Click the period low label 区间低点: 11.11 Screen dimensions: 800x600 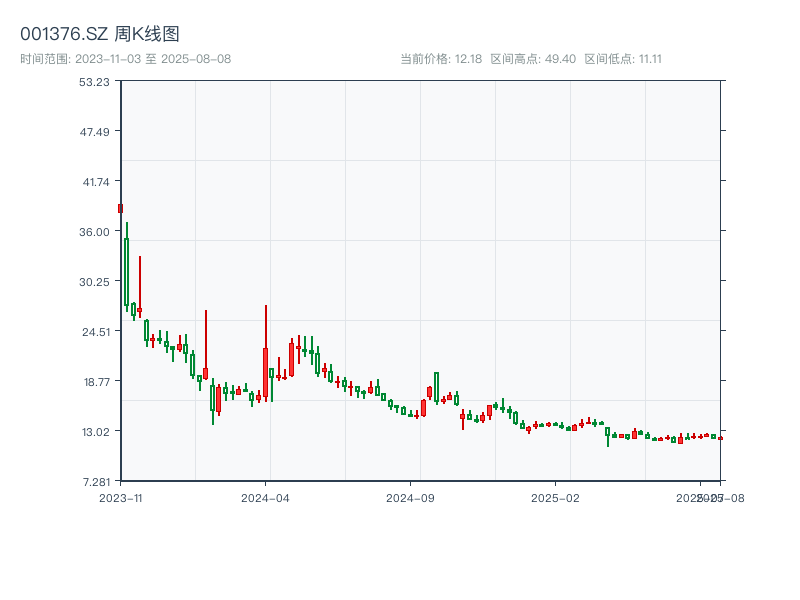click(x=623, y=59)
